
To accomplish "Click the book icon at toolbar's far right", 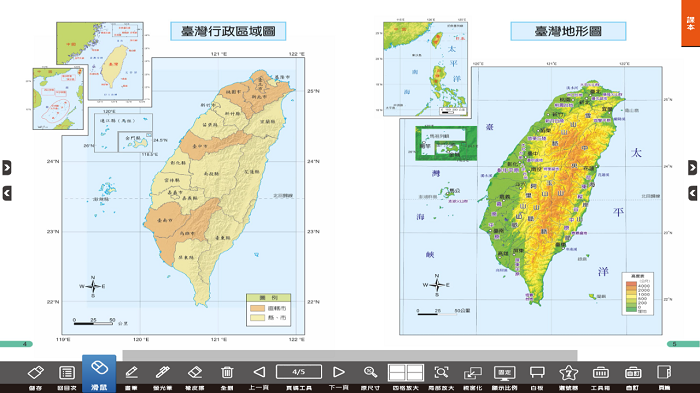I will pos(664,372).
